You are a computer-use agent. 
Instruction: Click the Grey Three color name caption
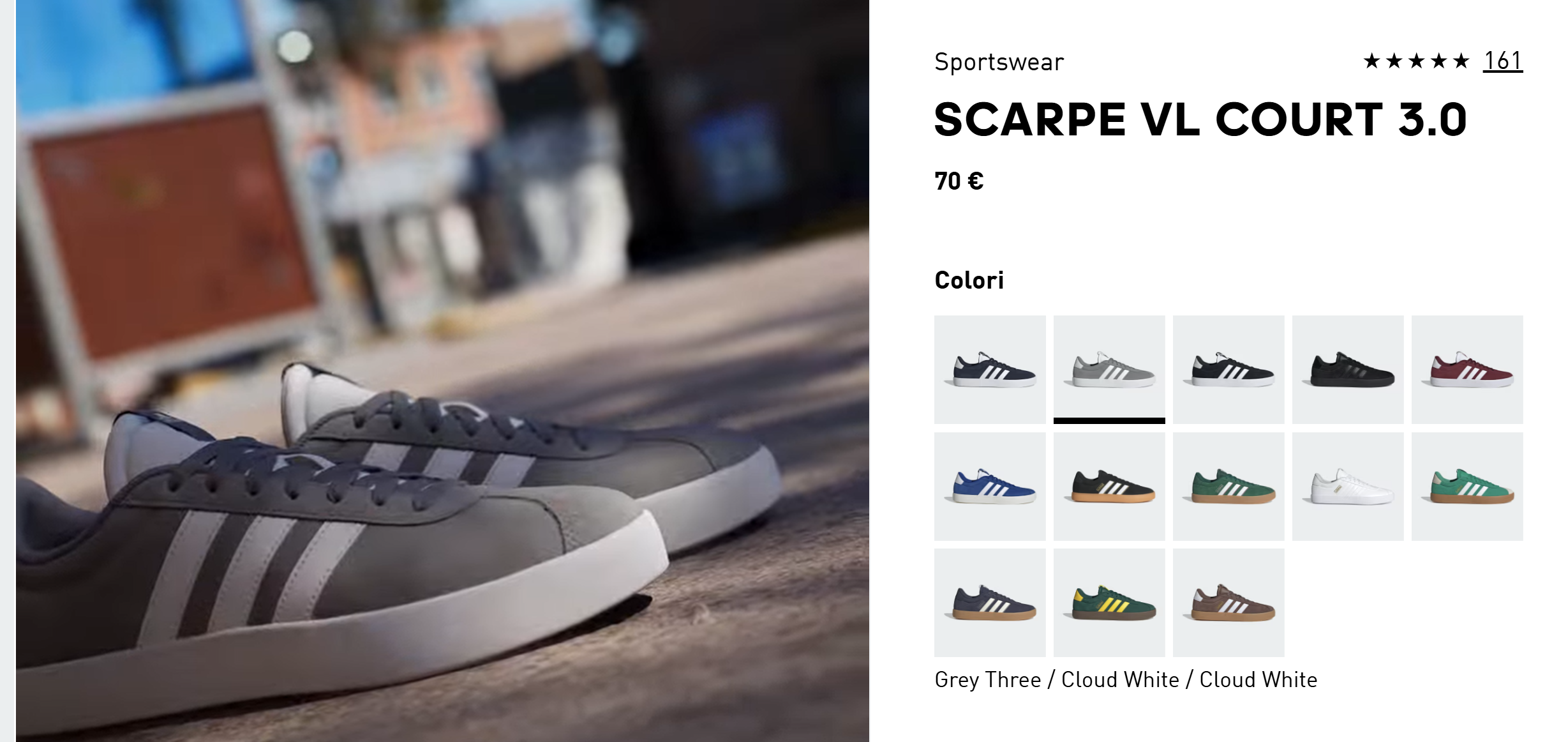point(1126,679)
